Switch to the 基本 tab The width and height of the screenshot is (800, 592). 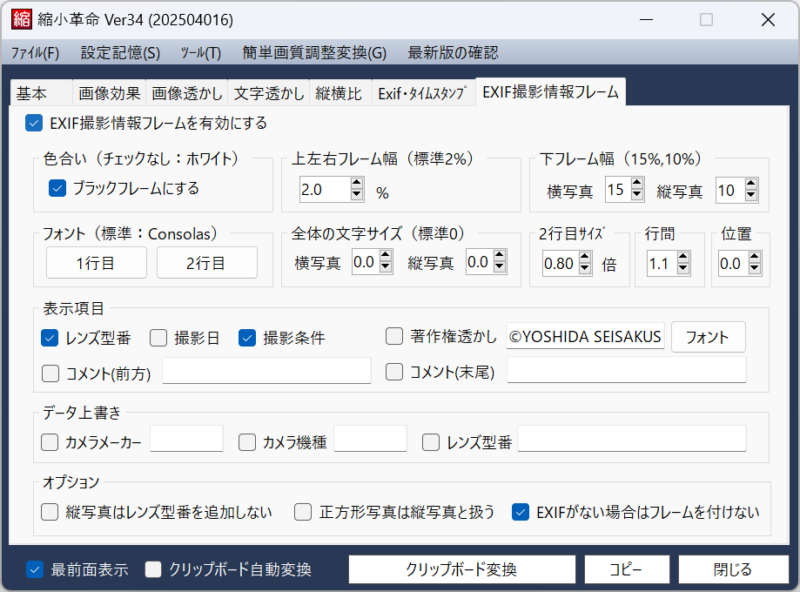point(41,93)
